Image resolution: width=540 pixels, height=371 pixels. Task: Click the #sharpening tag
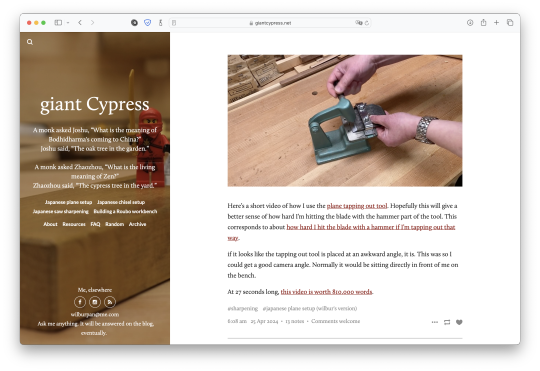point(243,308)
